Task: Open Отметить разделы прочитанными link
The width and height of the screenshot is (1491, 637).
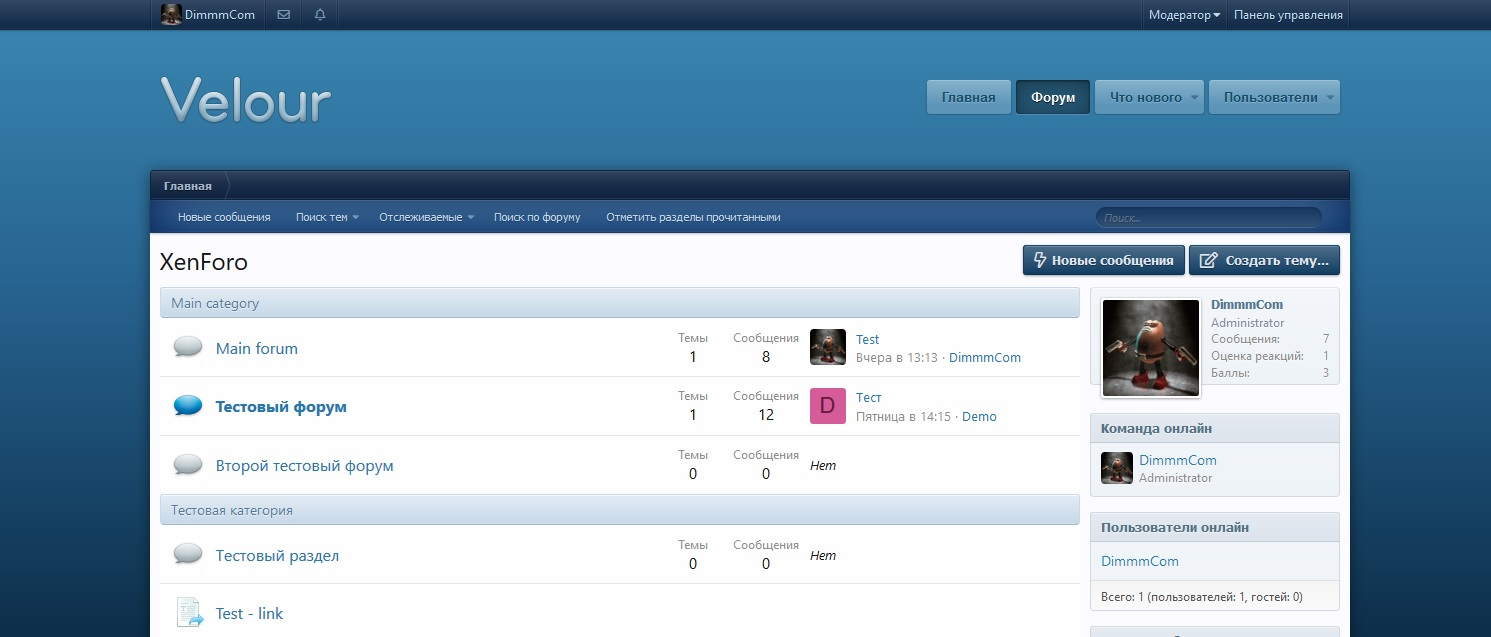Action: (693, 217)
